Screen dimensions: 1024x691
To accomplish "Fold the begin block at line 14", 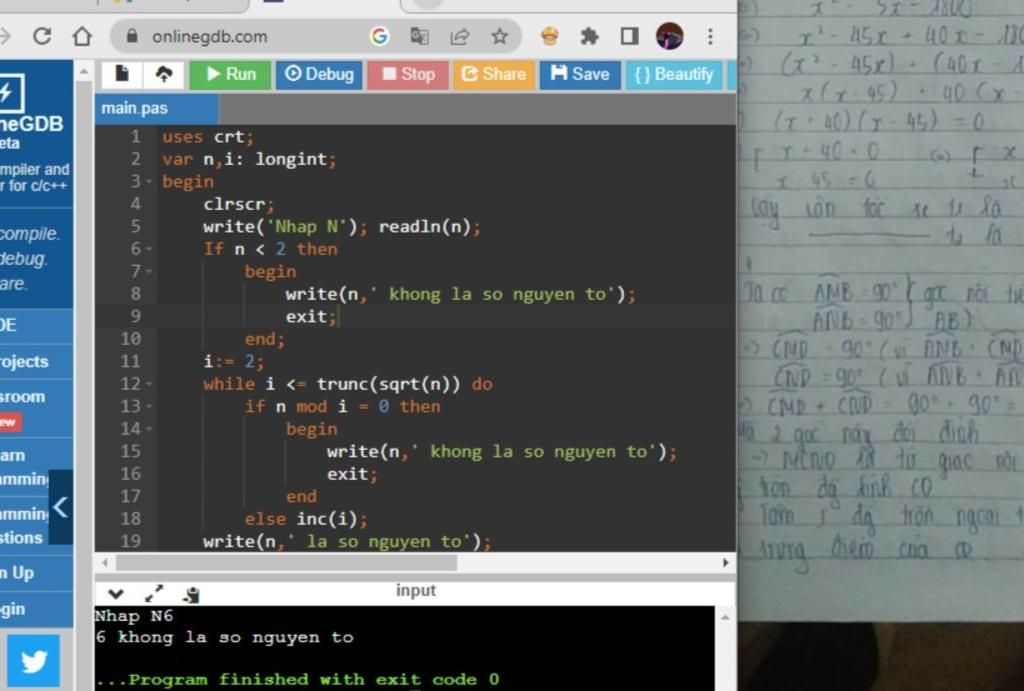I will point(150,429).
